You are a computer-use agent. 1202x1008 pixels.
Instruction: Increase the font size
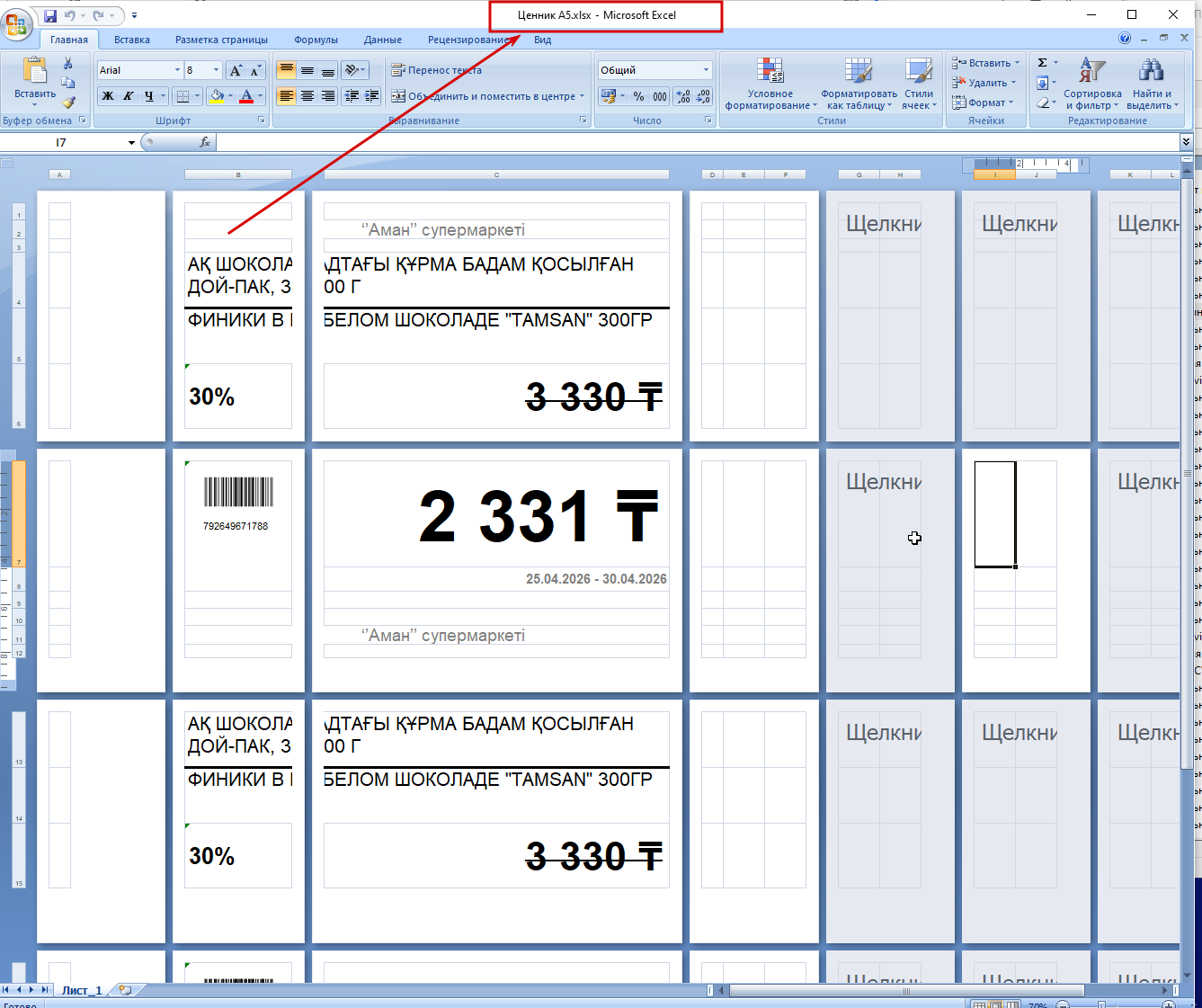click(x=236, y=70)
